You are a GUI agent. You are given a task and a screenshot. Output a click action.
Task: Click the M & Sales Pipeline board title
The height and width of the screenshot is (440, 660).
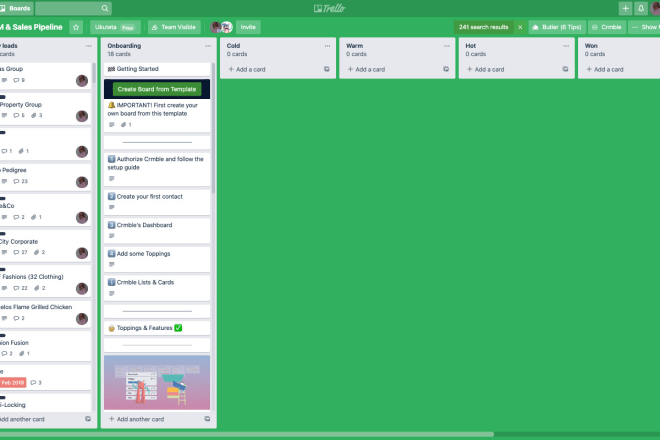(x=31, y=27)
